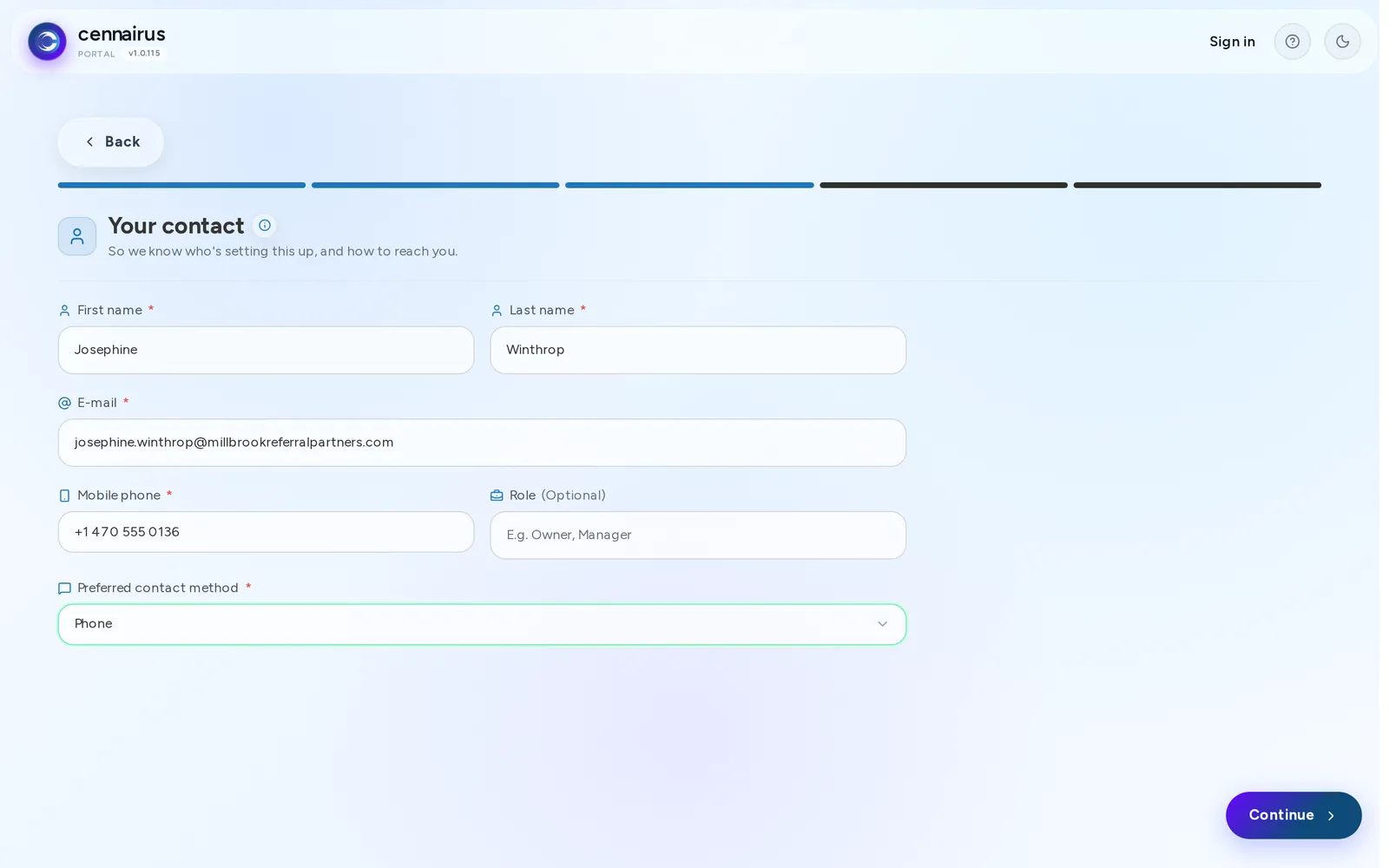
Task: Click the Sign in link
Action: [1232, 42]
